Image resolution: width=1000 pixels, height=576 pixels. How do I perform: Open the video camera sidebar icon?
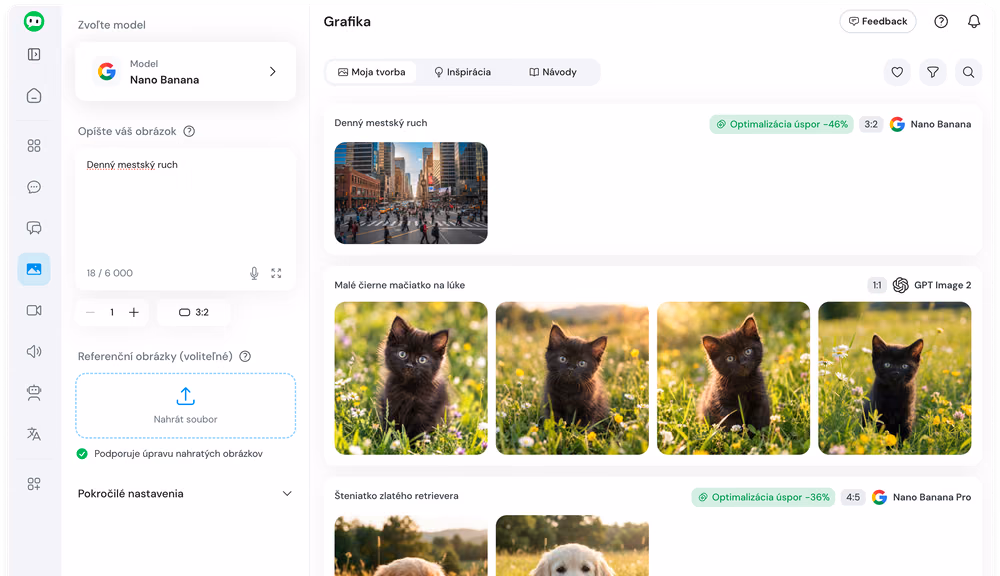[x=34, y=310]
